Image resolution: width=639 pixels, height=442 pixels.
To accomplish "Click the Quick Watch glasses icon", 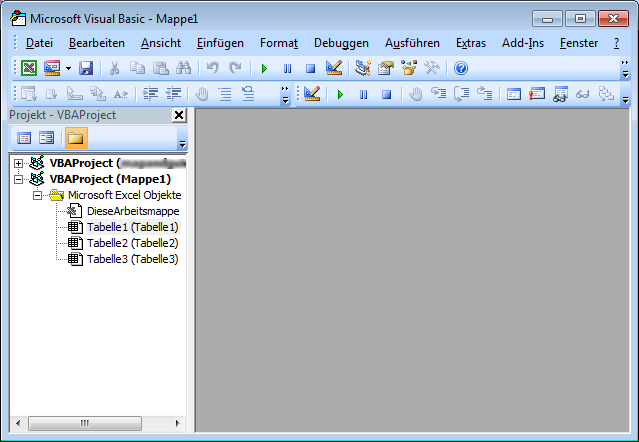I will pyautogui.click(x=583, y=94).
